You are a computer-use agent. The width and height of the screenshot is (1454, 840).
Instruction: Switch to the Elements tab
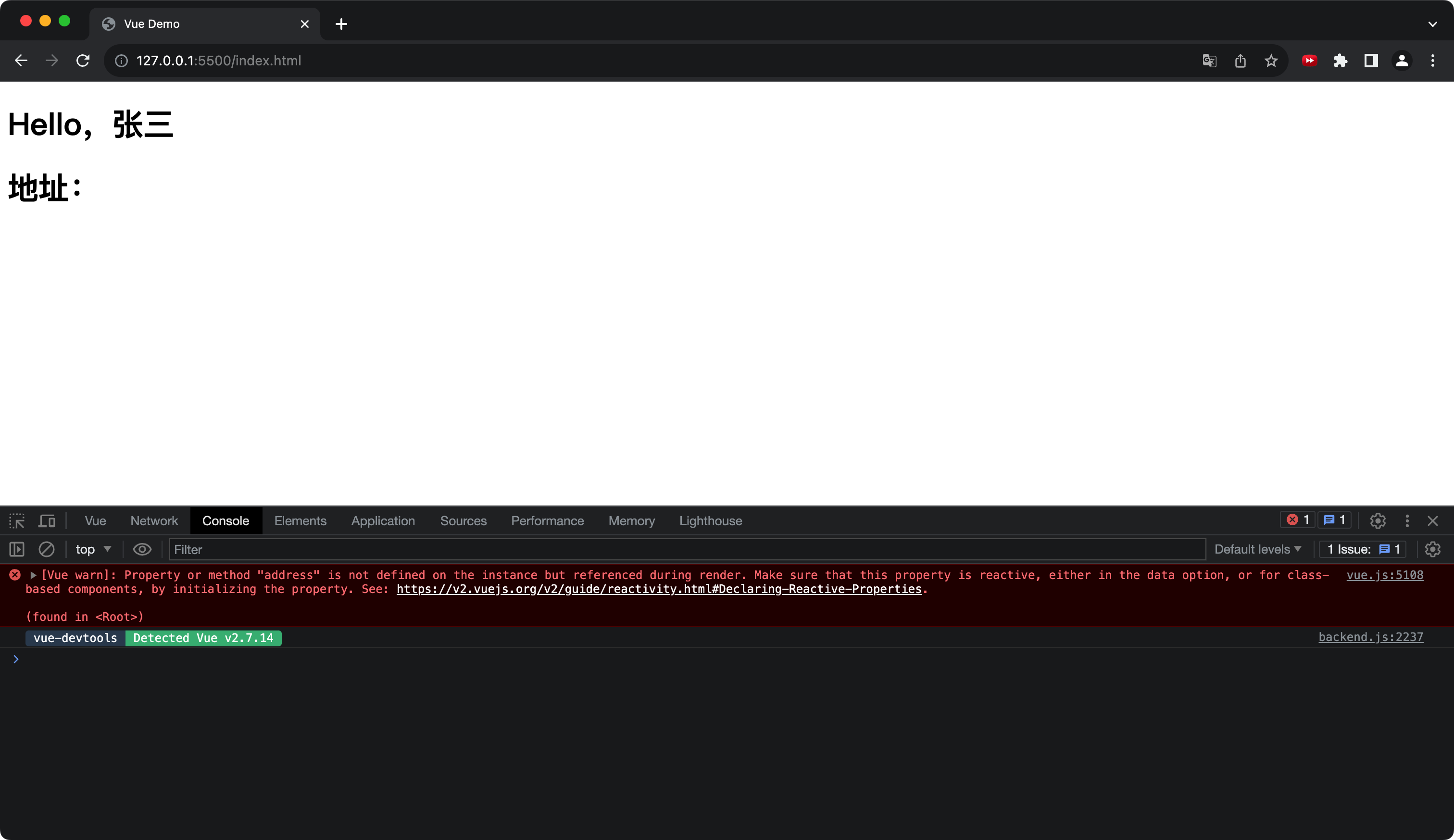300,521
